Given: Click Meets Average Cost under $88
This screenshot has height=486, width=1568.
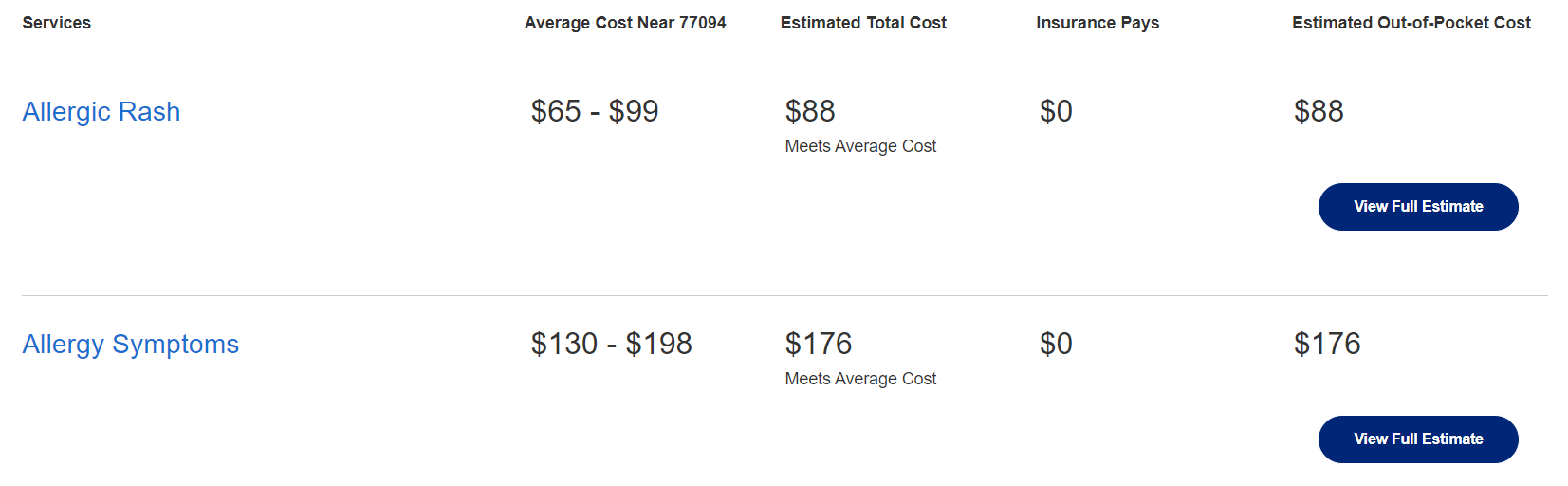Looking at the screenshot, I should pyautogui.click(x=860, y=146).
